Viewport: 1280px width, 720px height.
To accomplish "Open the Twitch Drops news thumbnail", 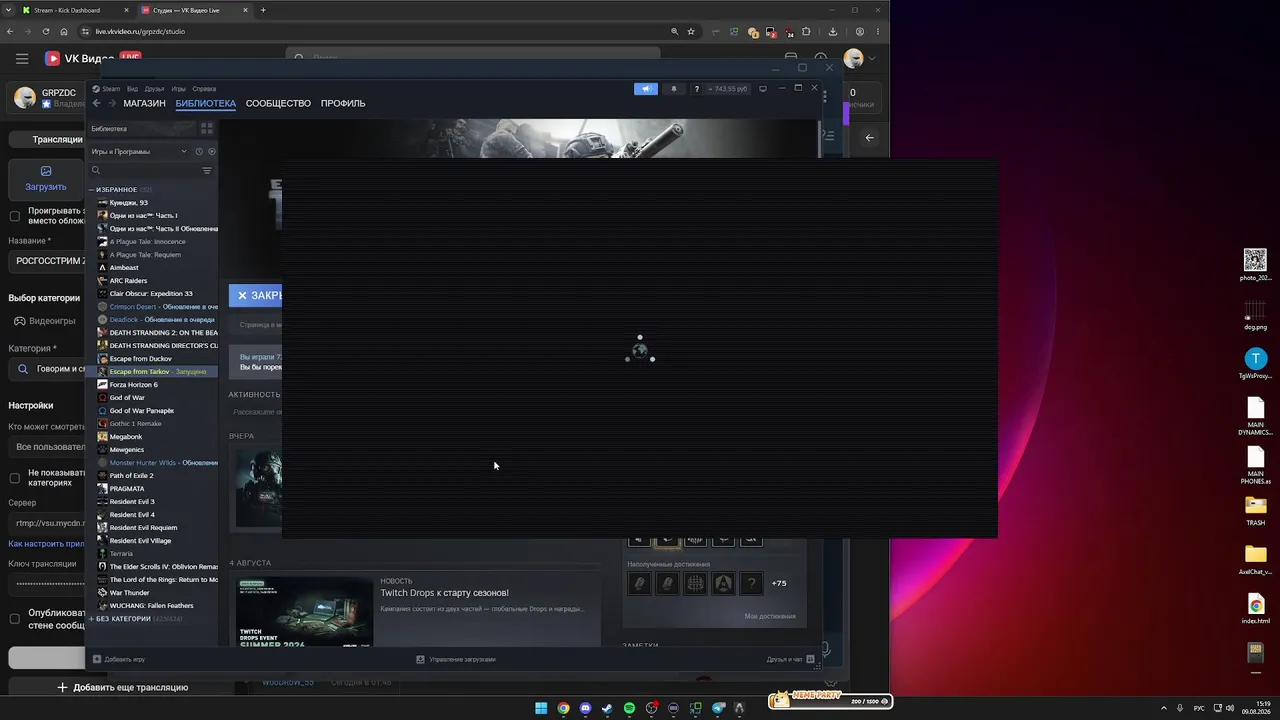I will pos(304,611).
